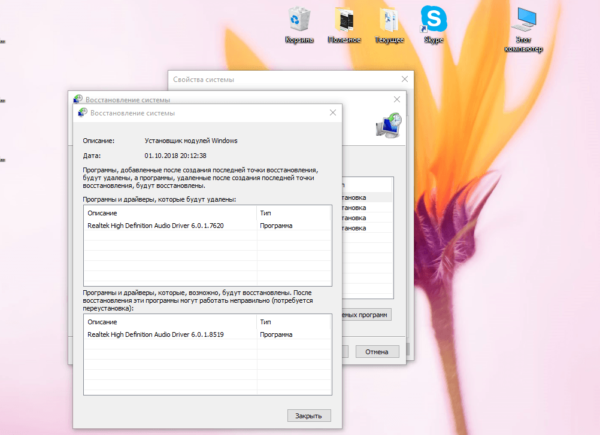Close the back Восстановление системы wizard window

(397, 99)
